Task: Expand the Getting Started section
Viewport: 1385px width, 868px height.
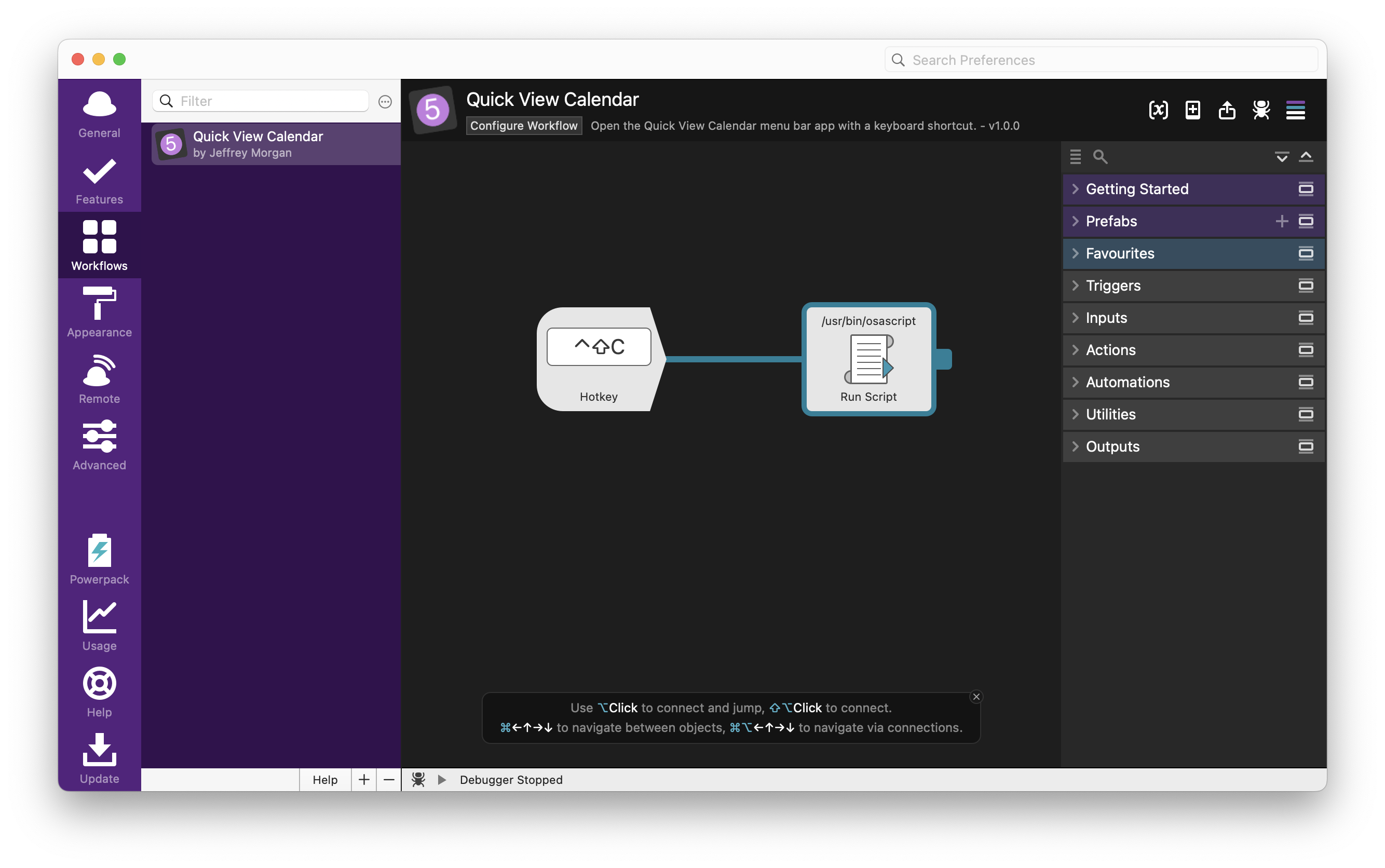Action: [1075, 189]
